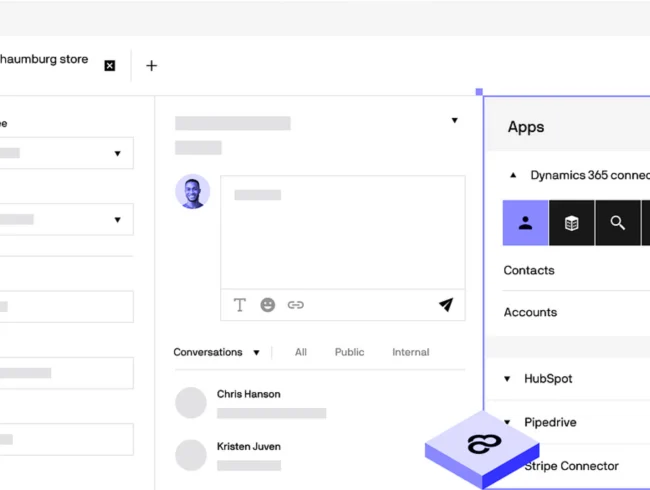Select the cube icon in Dynamics toolbar
650x490 pixels.
(571, 223)
